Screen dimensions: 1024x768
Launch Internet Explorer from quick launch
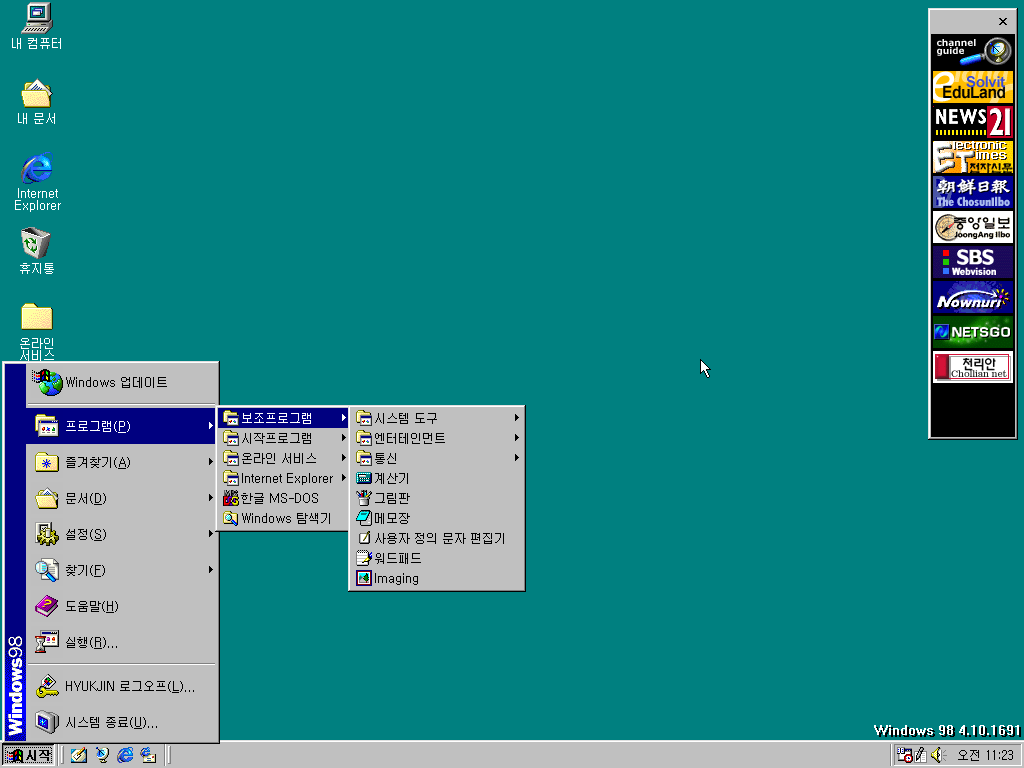[125, 755]
